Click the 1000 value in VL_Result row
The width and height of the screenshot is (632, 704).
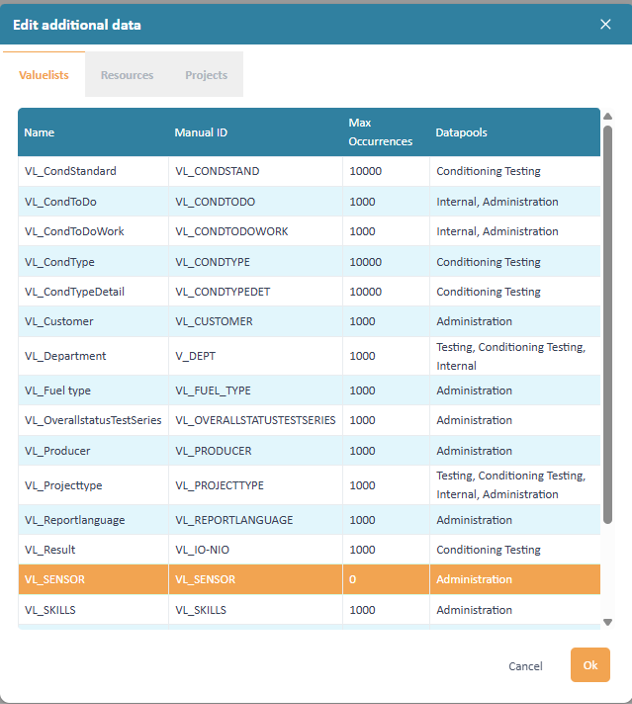[362, 550]
